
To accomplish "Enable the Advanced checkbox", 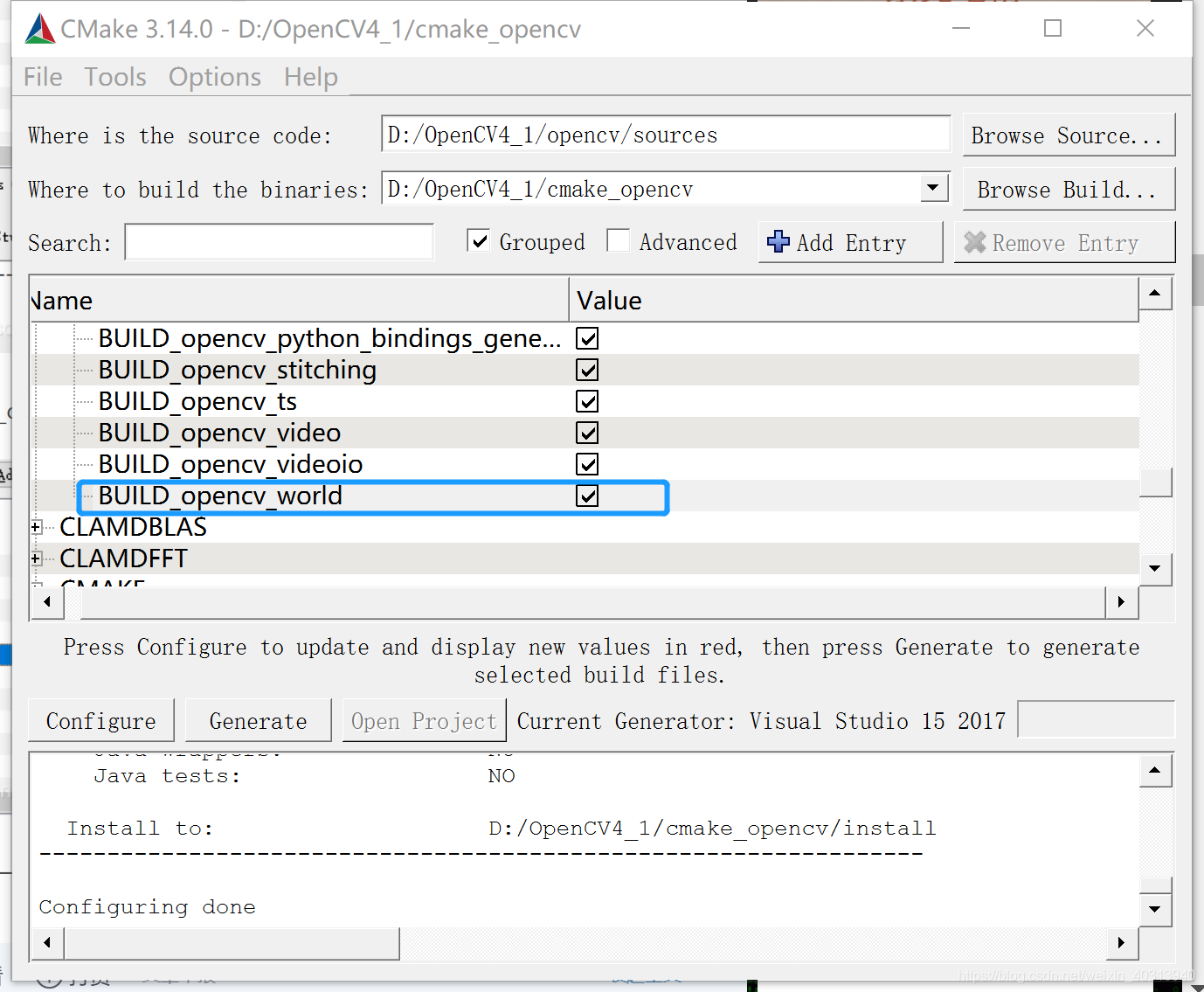I will (619, 240).
